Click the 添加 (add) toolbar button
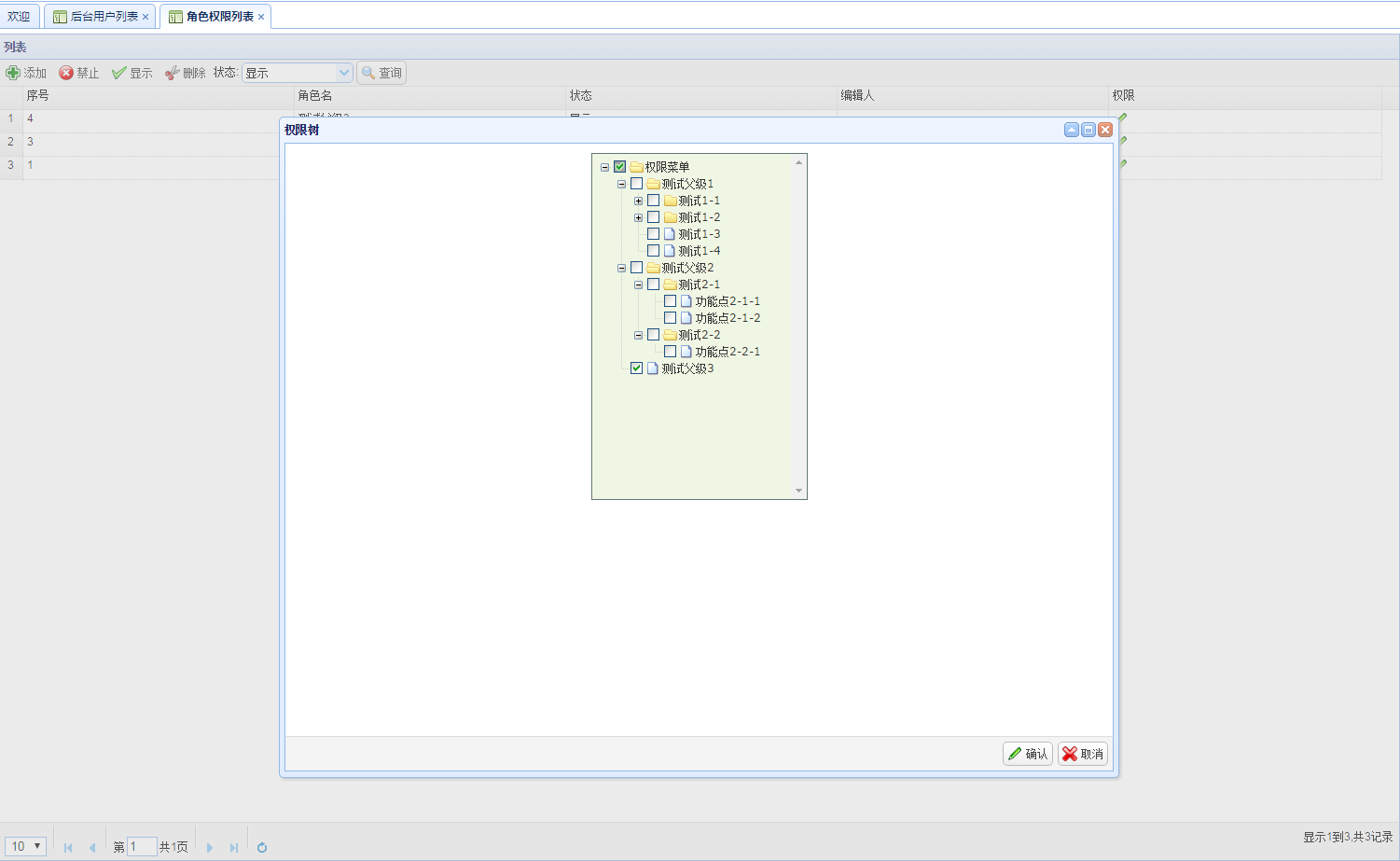Image resolution: width=1400 pixels, height=861 pixels. [26, 73]
